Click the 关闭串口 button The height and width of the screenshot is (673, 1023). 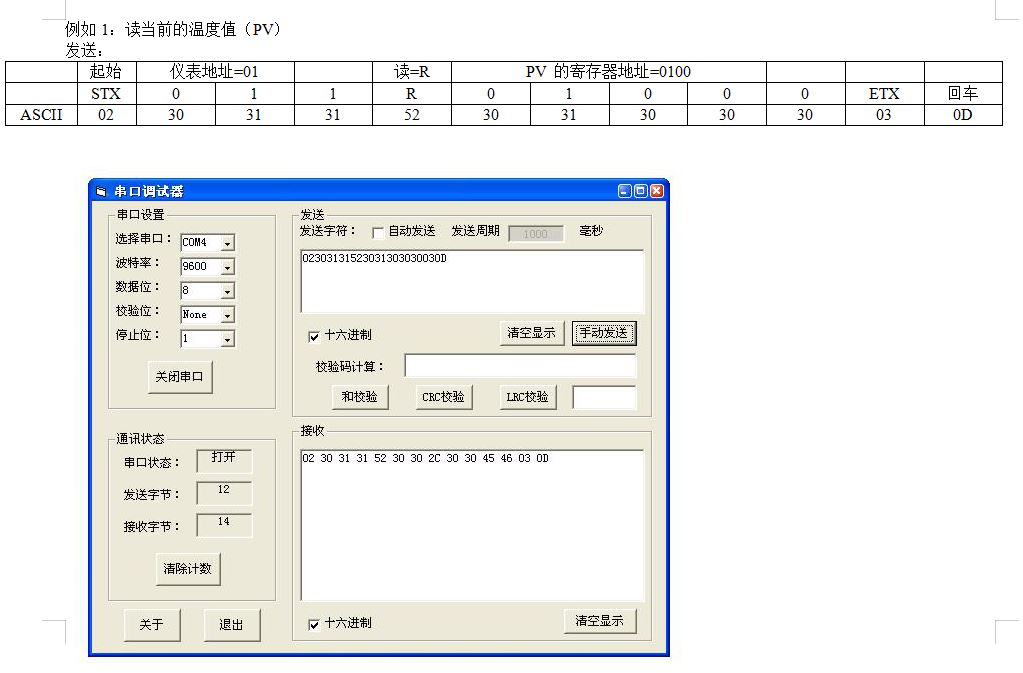tap(180, 377)
